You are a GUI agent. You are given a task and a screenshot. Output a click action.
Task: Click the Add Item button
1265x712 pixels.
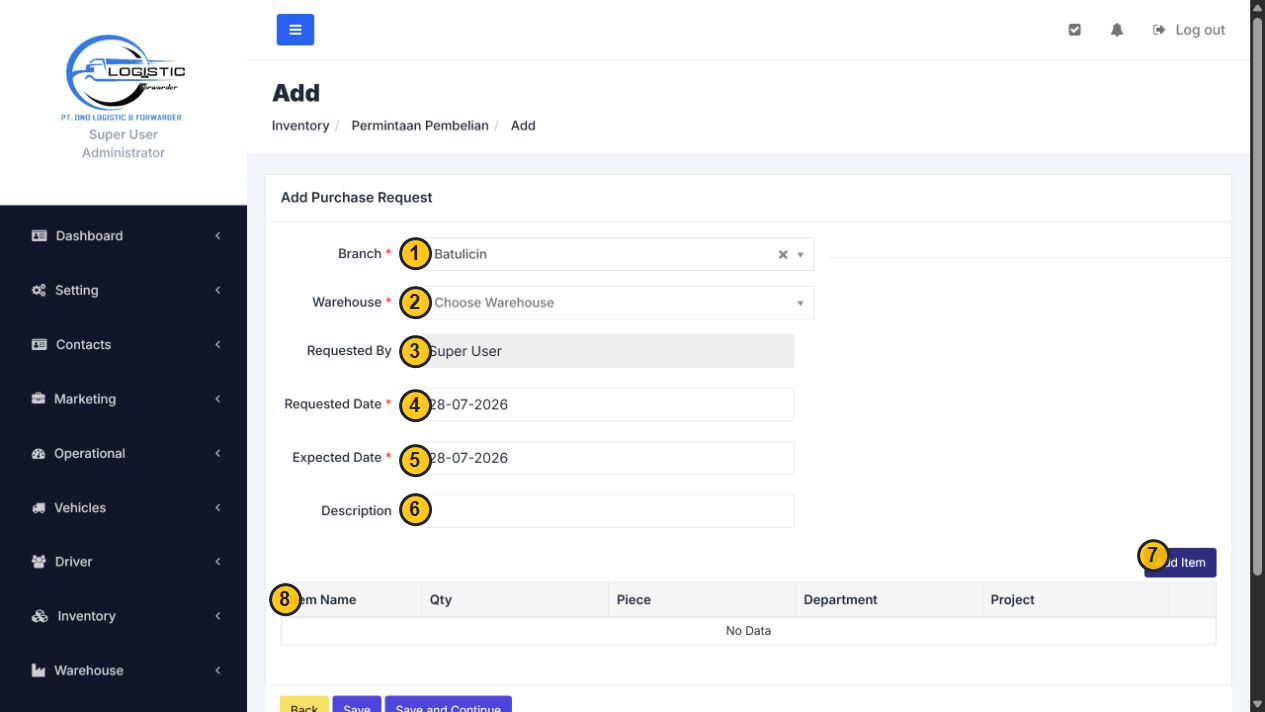point(1180,562)
